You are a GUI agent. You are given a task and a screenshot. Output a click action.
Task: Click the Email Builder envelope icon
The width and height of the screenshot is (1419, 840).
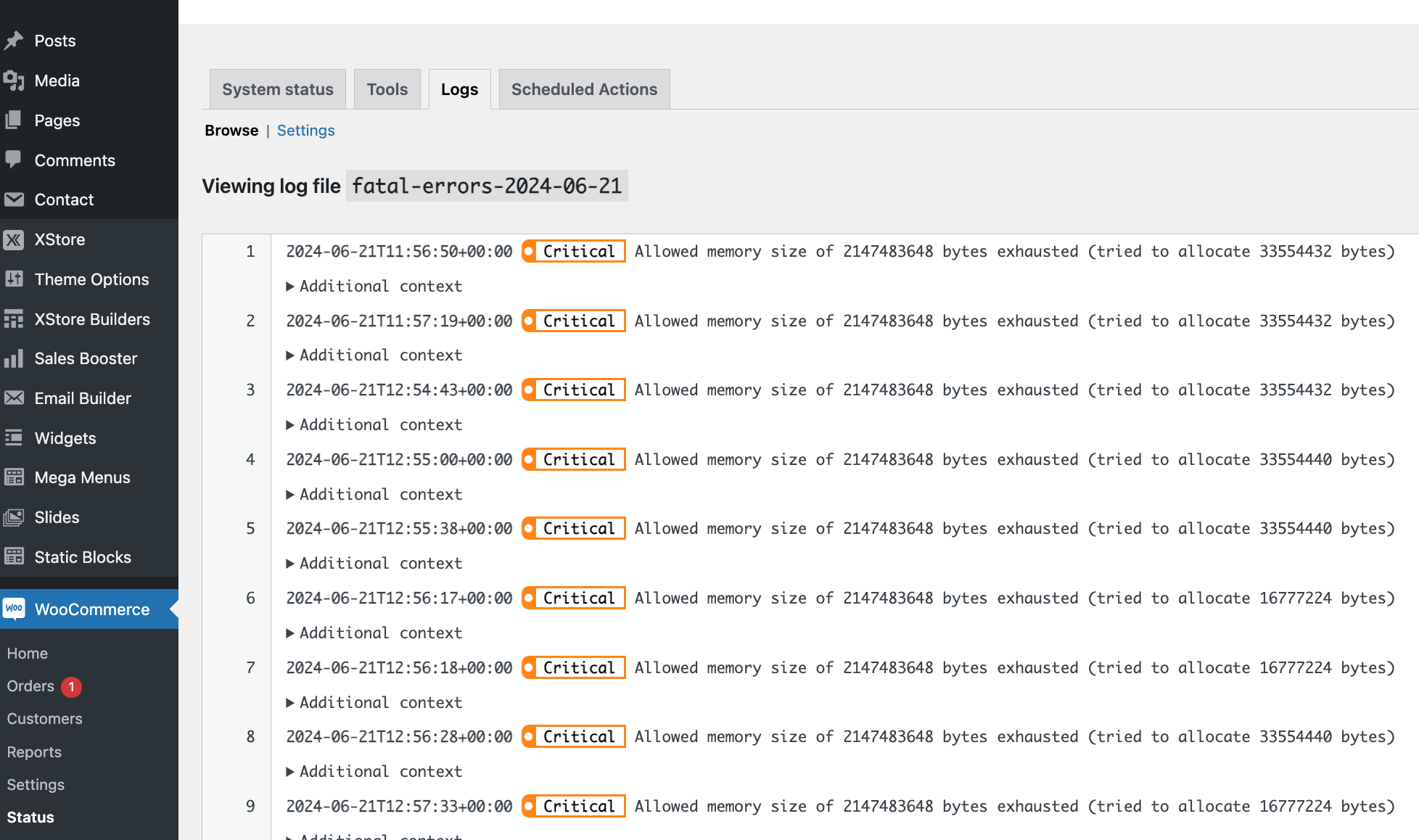[x=14, y=398]
